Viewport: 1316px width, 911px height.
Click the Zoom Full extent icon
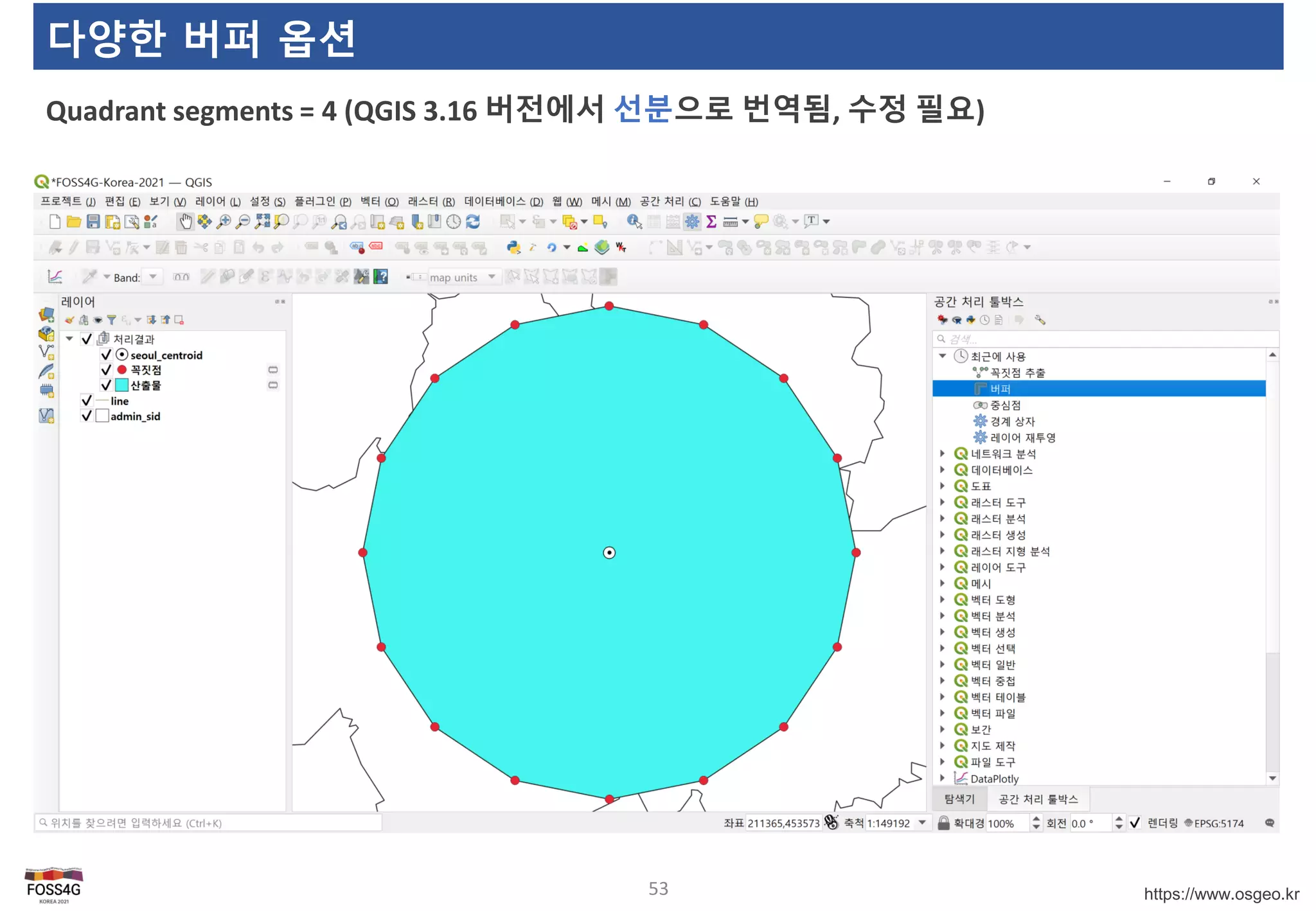(x=262, y=222)
